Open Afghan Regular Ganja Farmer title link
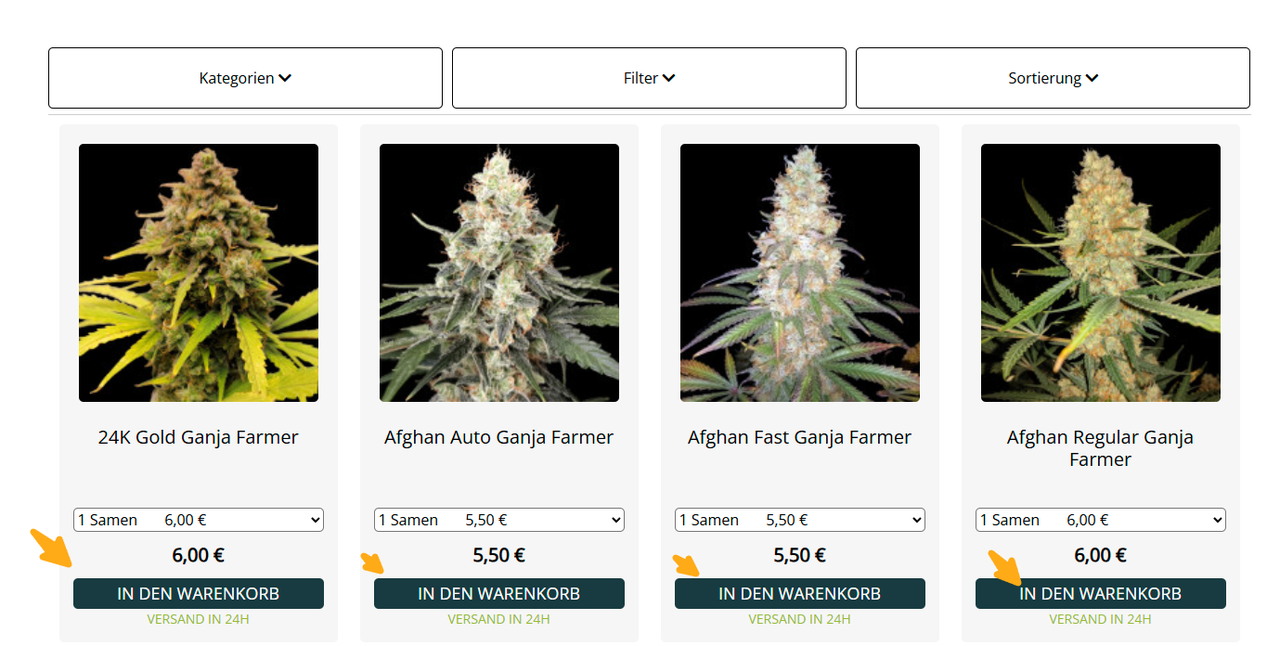The width and height of the screenshot is (1280, 646). (1100, 448)
